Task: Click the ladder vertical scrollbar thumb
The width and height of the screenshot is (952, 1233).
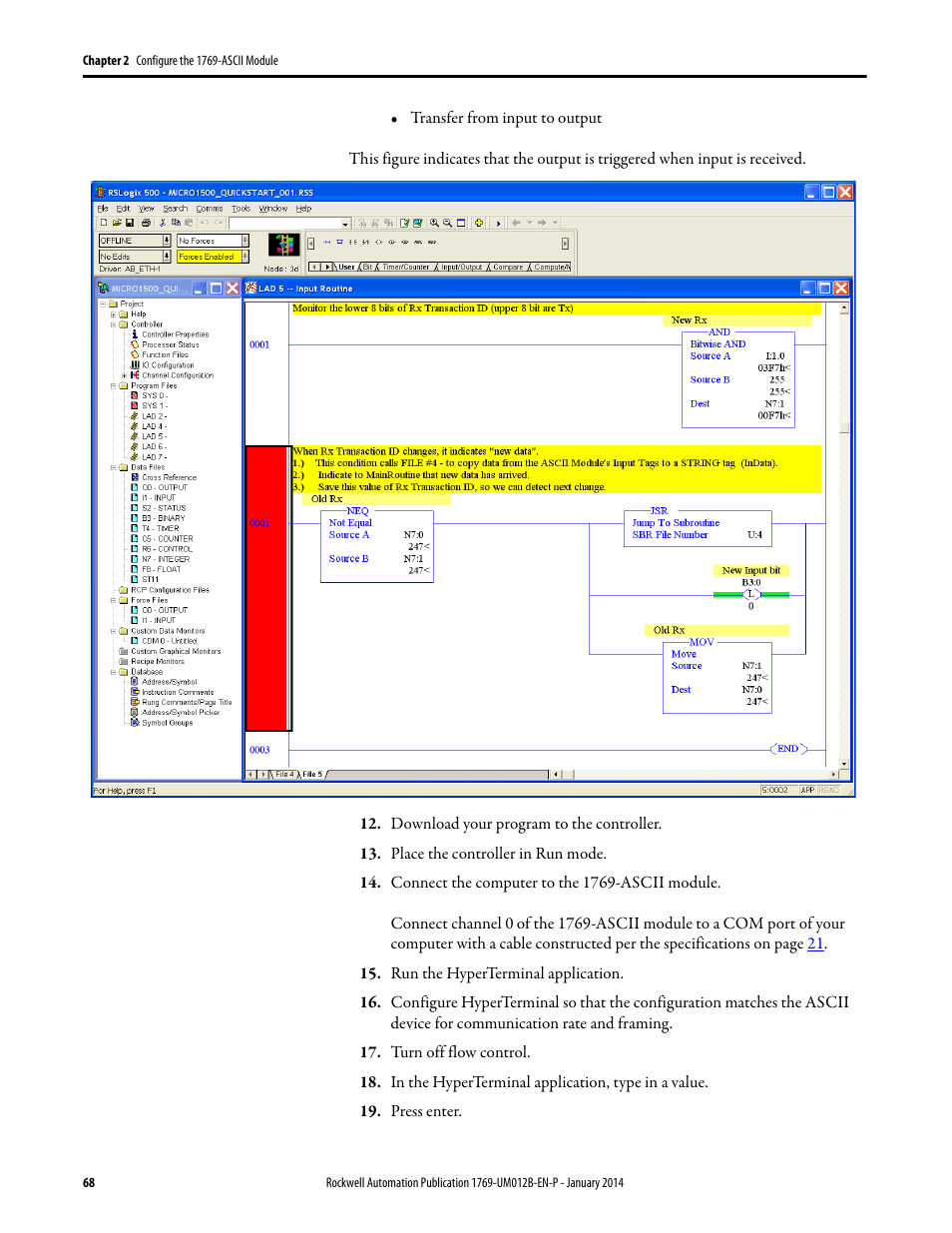Action: tap(844, 427)
